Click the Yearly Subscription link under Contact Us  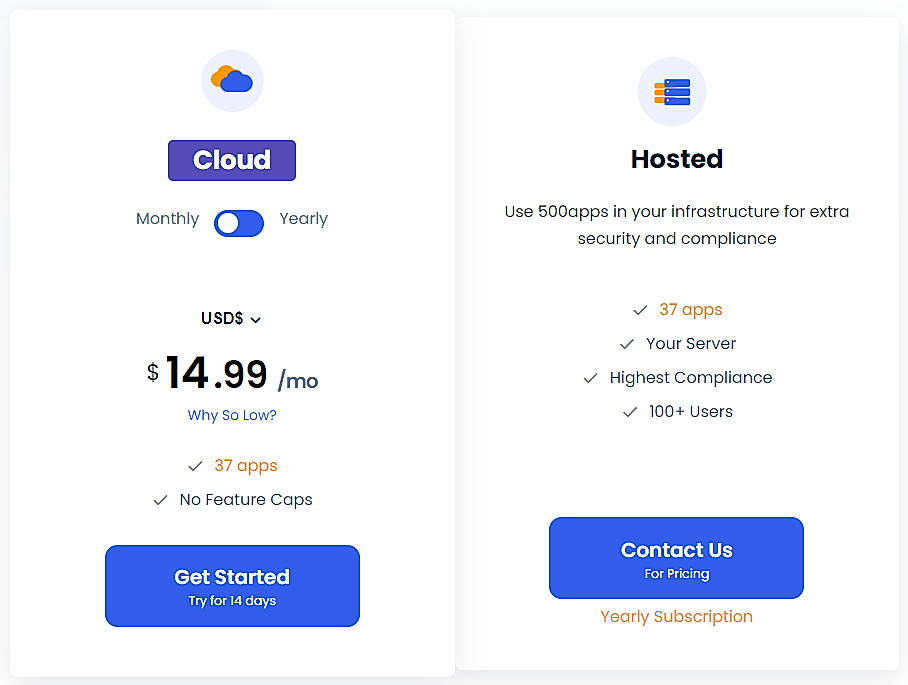[x=676, y=616]
